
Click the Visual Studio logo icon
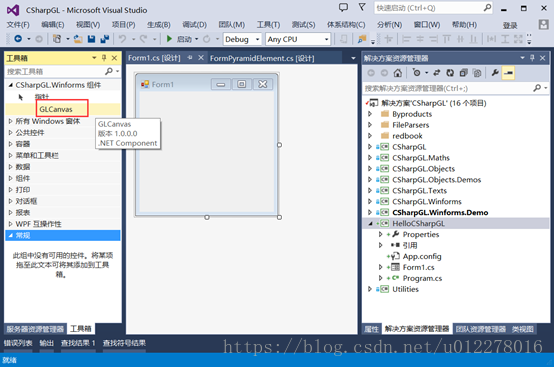pyautogui.click(x=13, y=10)
